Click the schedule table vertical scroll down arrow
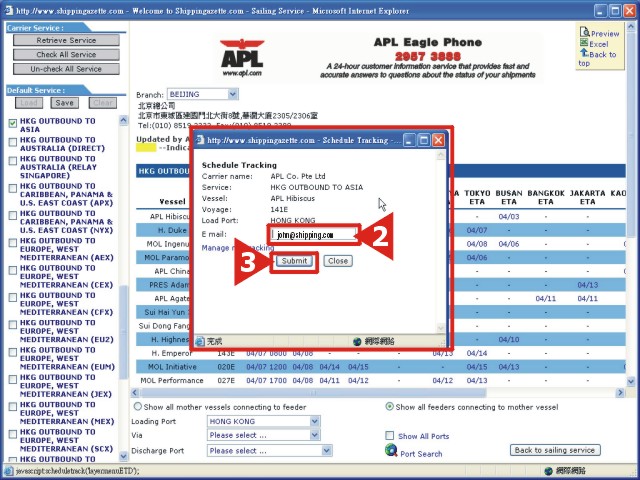Screen dimensions: 640x480 click(x=631, y=382)
